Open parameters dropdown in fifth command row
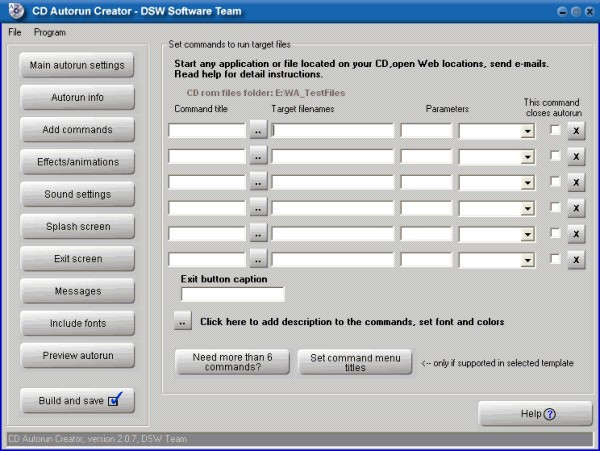600x451 pixels. [x=527, y=234]
